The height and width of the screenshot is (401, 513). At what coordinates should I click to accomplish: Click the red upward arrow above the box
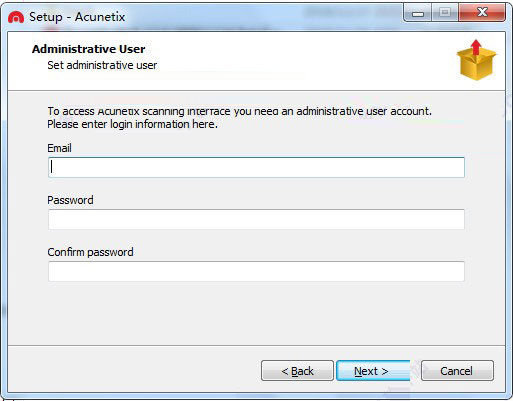476,48
